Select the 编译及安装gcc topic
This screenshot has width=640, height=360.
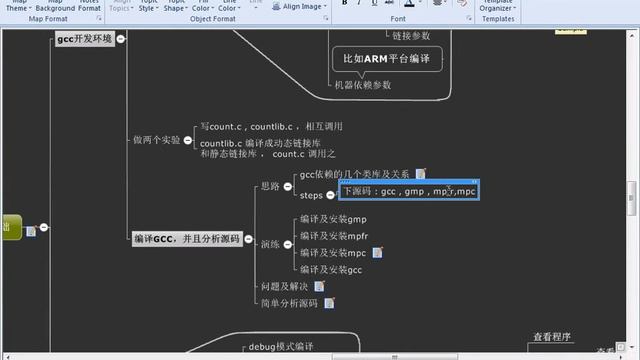[331, 270]
